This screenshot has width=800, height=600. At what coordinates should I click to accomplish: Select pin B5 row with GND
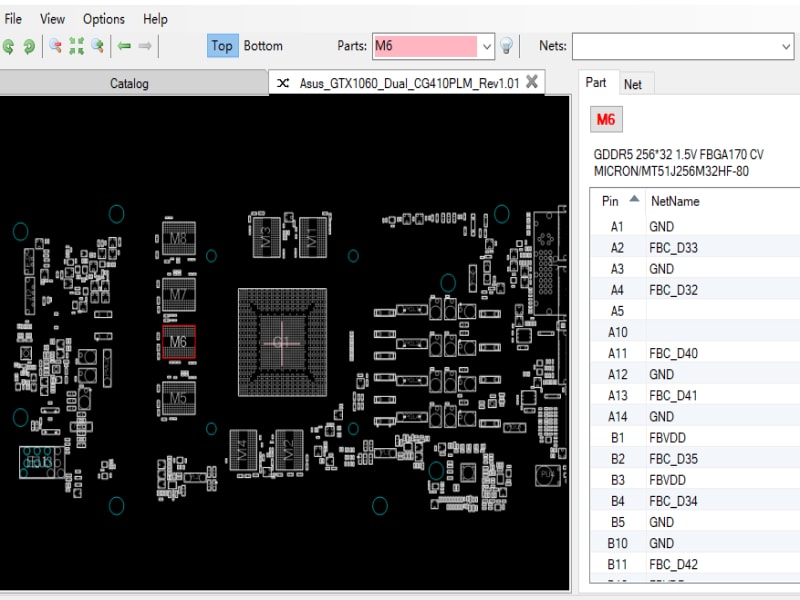[x=695, y=522]
